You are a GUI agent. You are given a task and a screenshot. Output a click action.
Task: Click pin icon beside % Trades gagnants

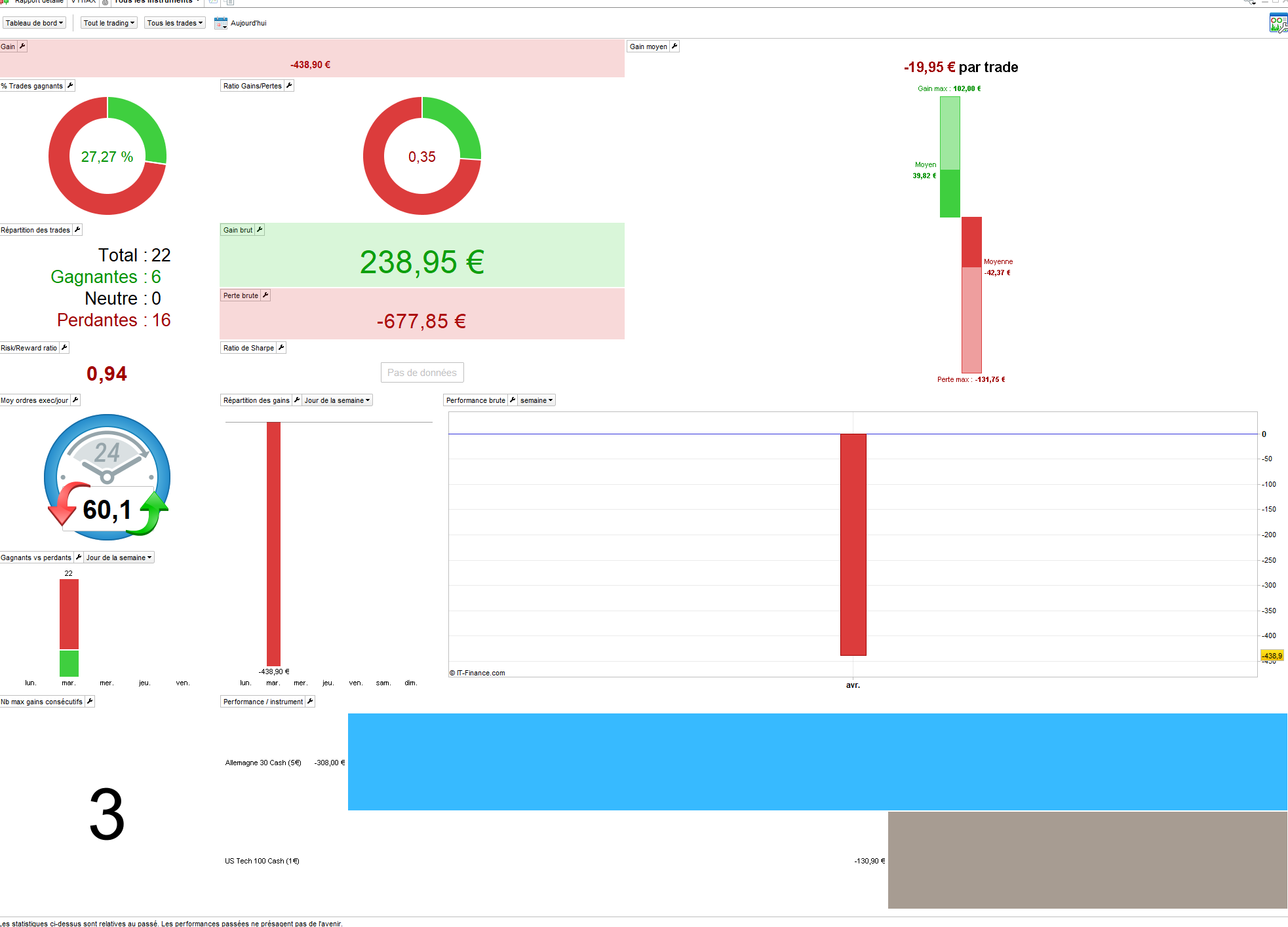[x=70, y=86]
